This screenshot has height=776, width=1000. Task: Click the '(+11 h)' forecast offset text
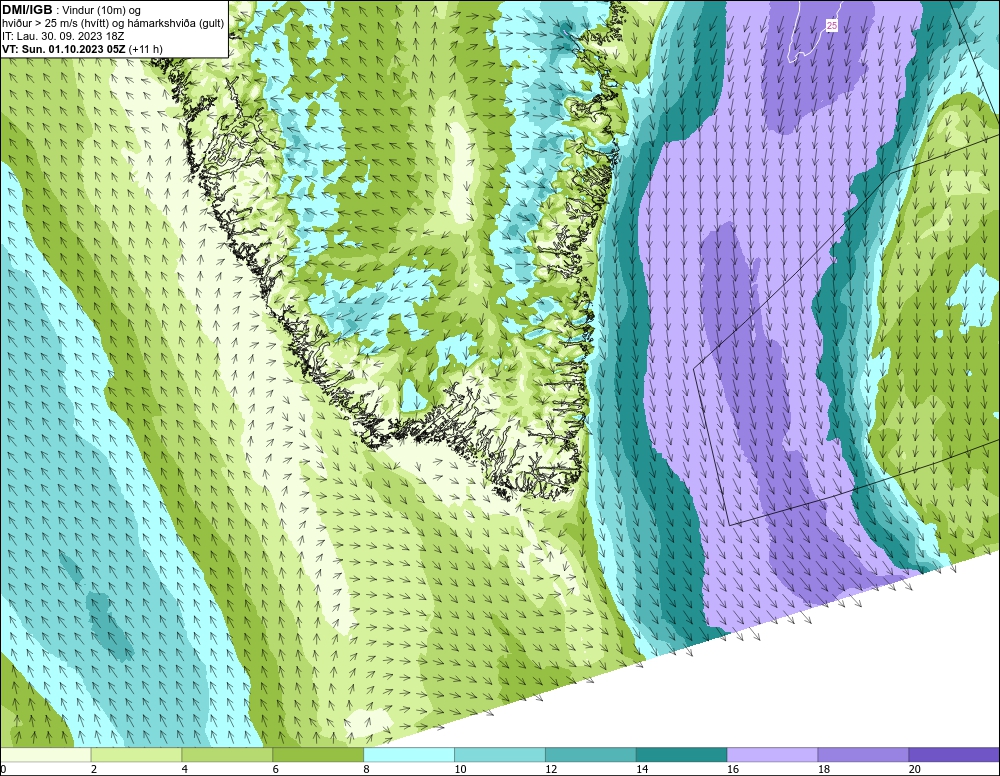[x=145, y=49]
